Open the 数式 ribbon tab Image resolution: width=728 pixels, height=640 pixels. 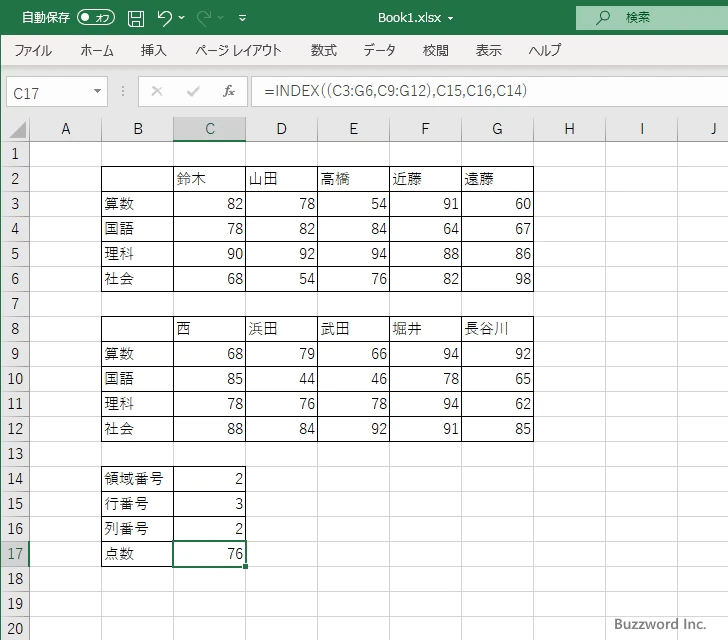[323, 50]
